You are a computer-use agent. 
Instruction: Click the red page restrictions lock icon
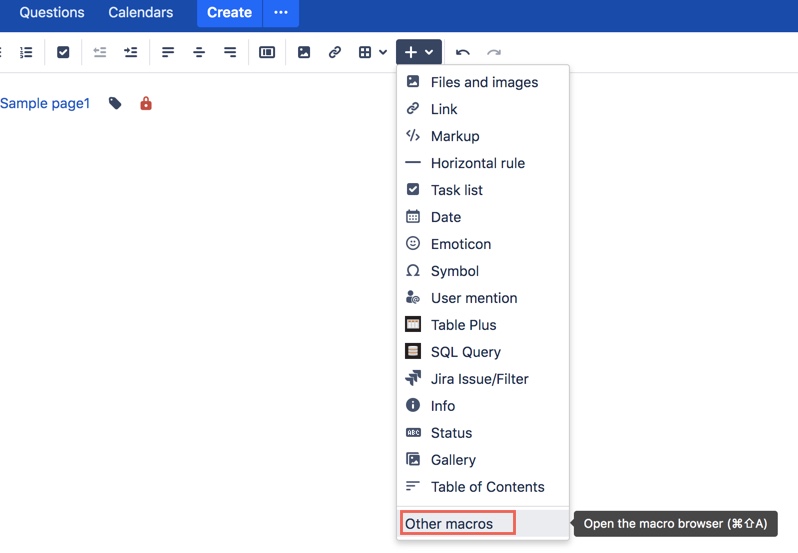coord(146,103)
